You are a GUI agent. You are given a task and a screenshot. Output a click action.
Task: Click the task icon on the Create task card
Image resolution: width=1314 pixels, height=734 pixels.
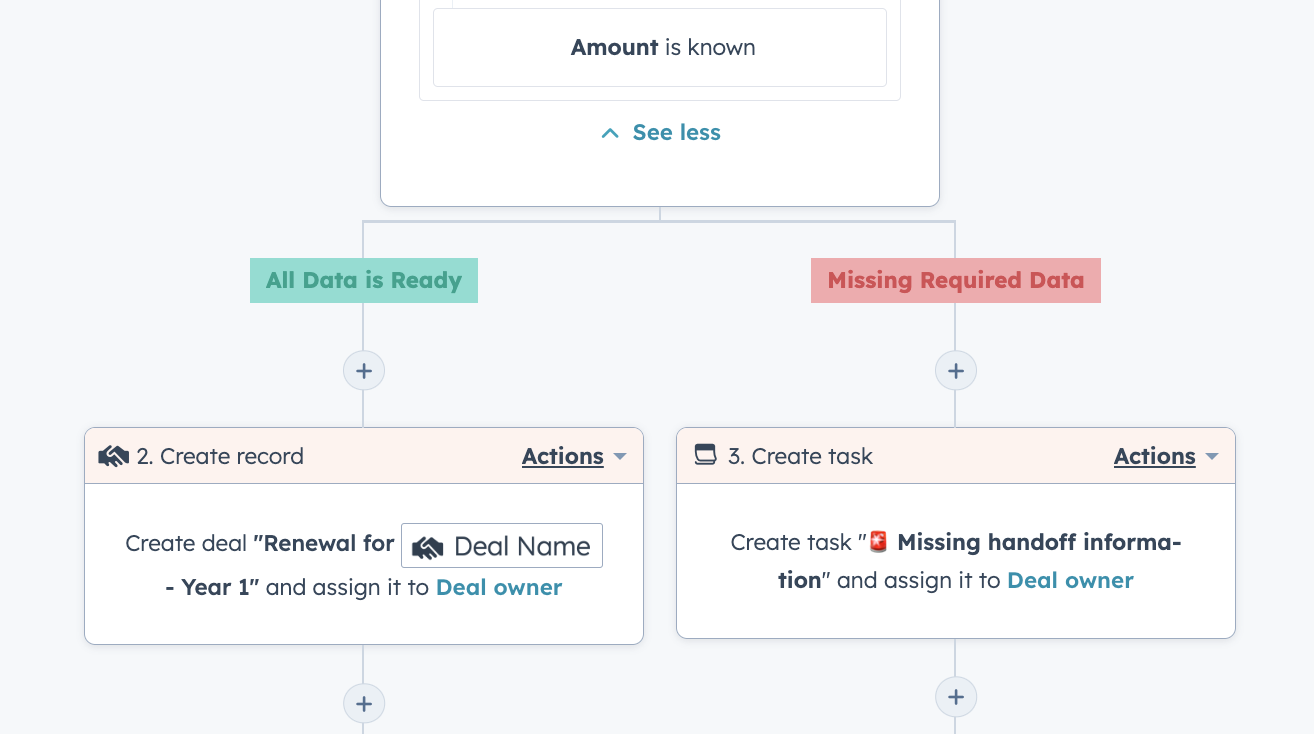[703, 455]
